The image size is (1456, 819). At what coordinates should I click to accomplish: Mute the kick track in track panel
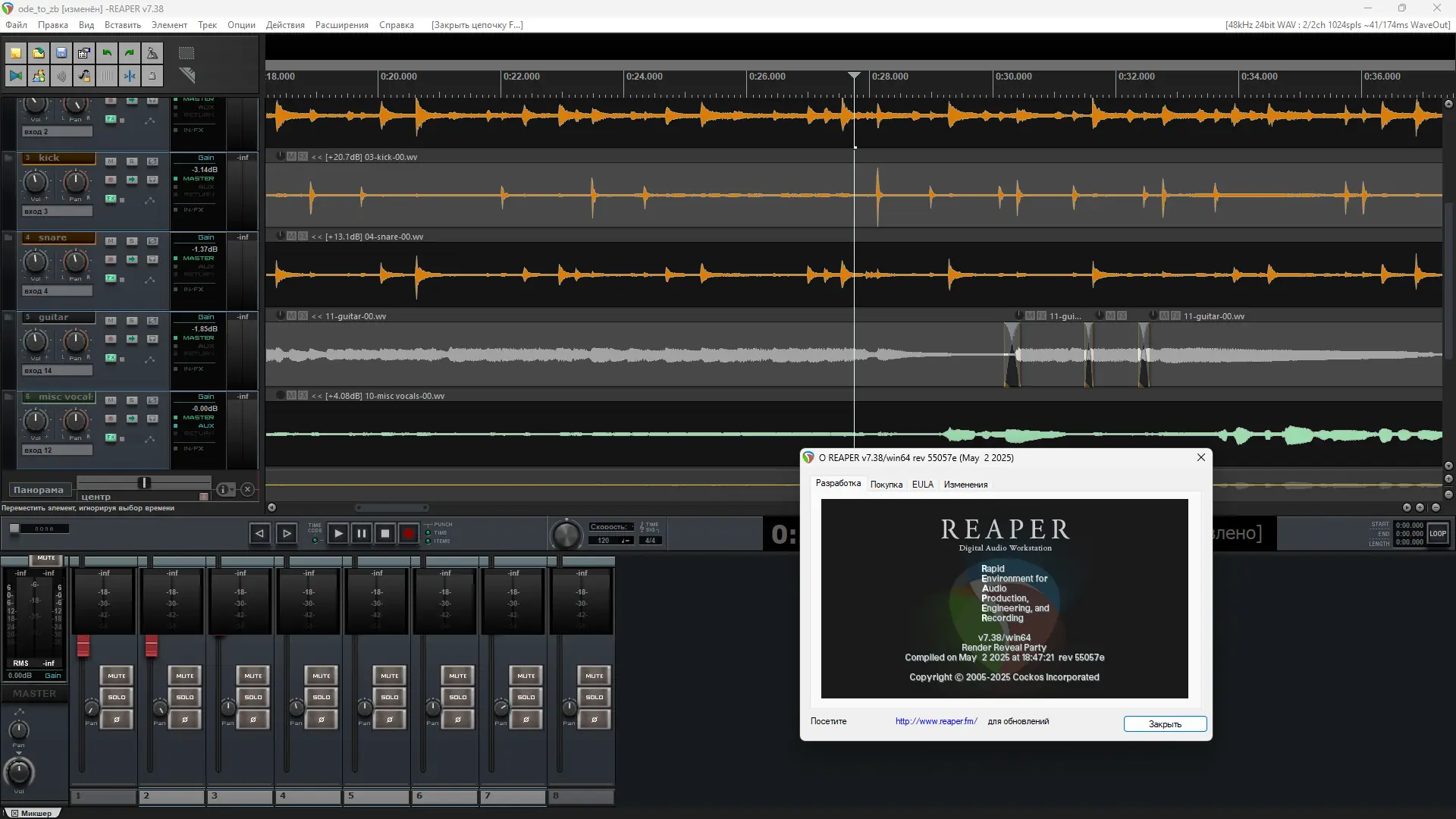(x=111, y=161)
